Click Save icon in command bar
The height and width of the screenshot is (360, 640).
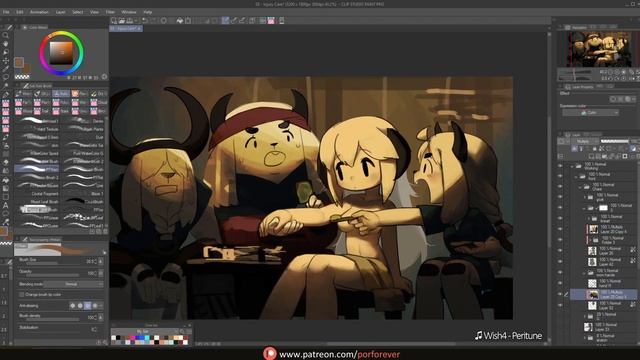129,20
